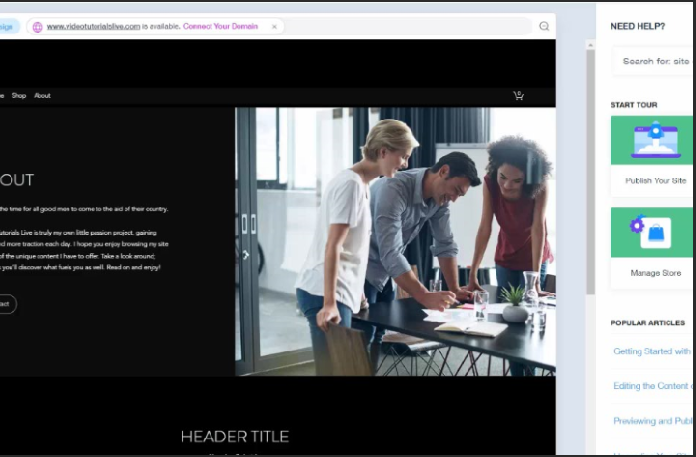Image resolution: width=696 pixels, height=457 pixels.
Task: Click the blue Design tab at the top left
Action: [7, 27]
